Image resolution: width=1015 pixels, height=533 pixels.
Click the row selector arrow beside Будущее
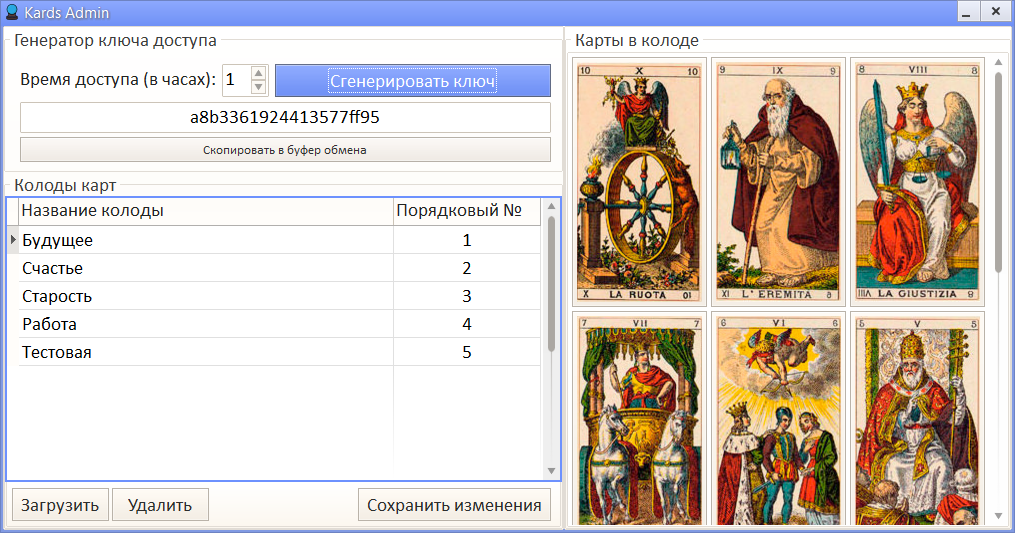13,240
